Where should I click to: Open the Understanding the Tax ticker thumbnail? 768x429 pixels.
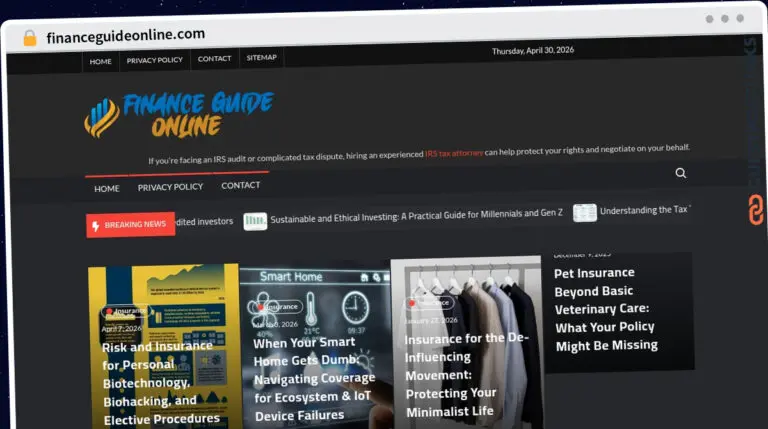coord(585,213)
